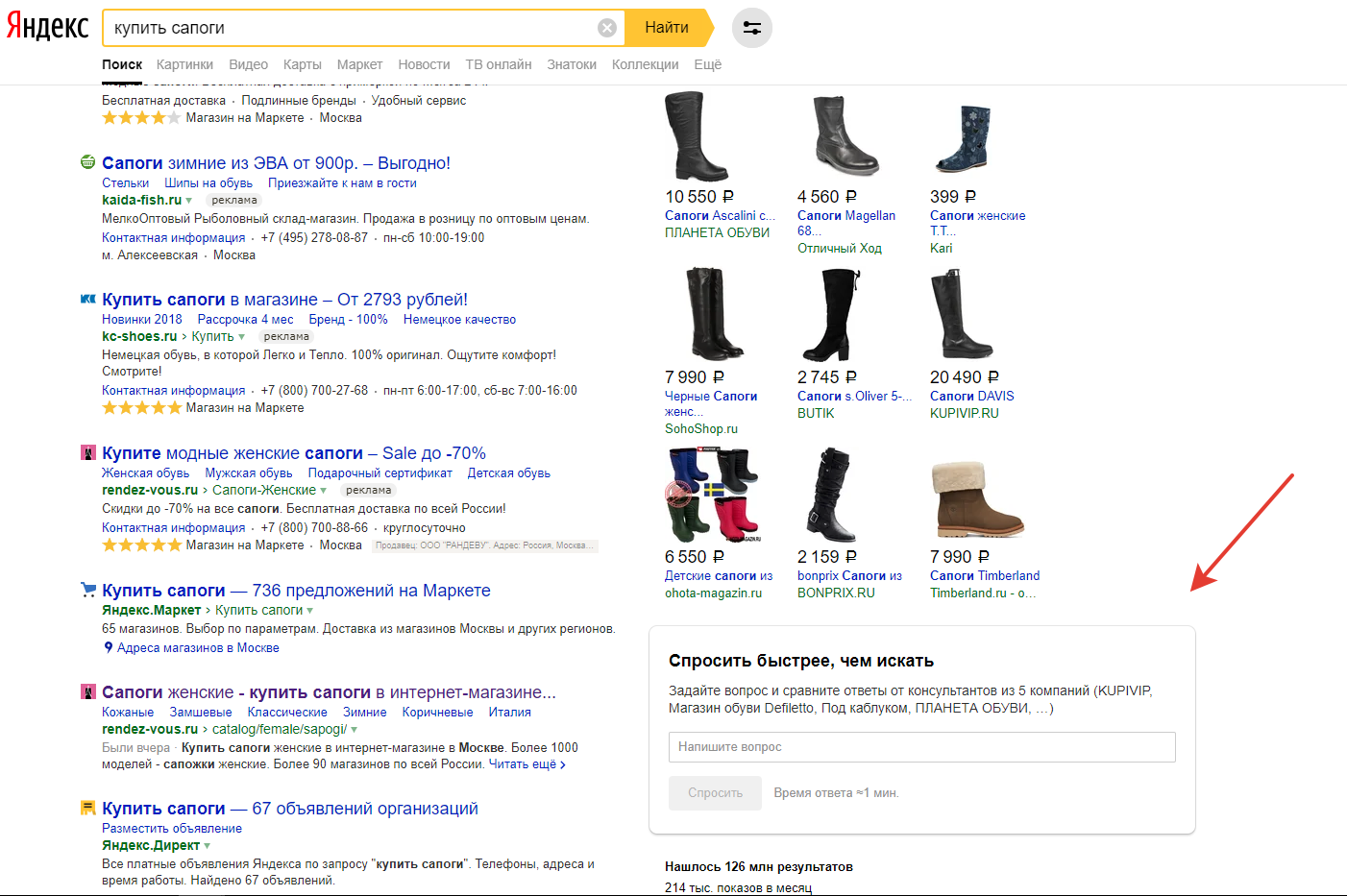The height and width of the screenshot is (896, 1347).
Task: Open Сапоги зимние из ЭВА result link
Action: [276, 163]
